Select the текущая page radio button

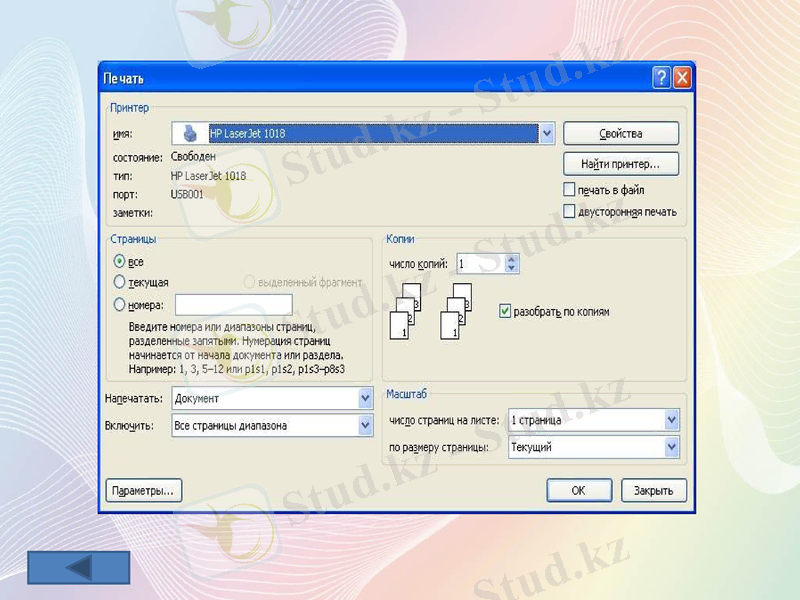click(121, 281)
